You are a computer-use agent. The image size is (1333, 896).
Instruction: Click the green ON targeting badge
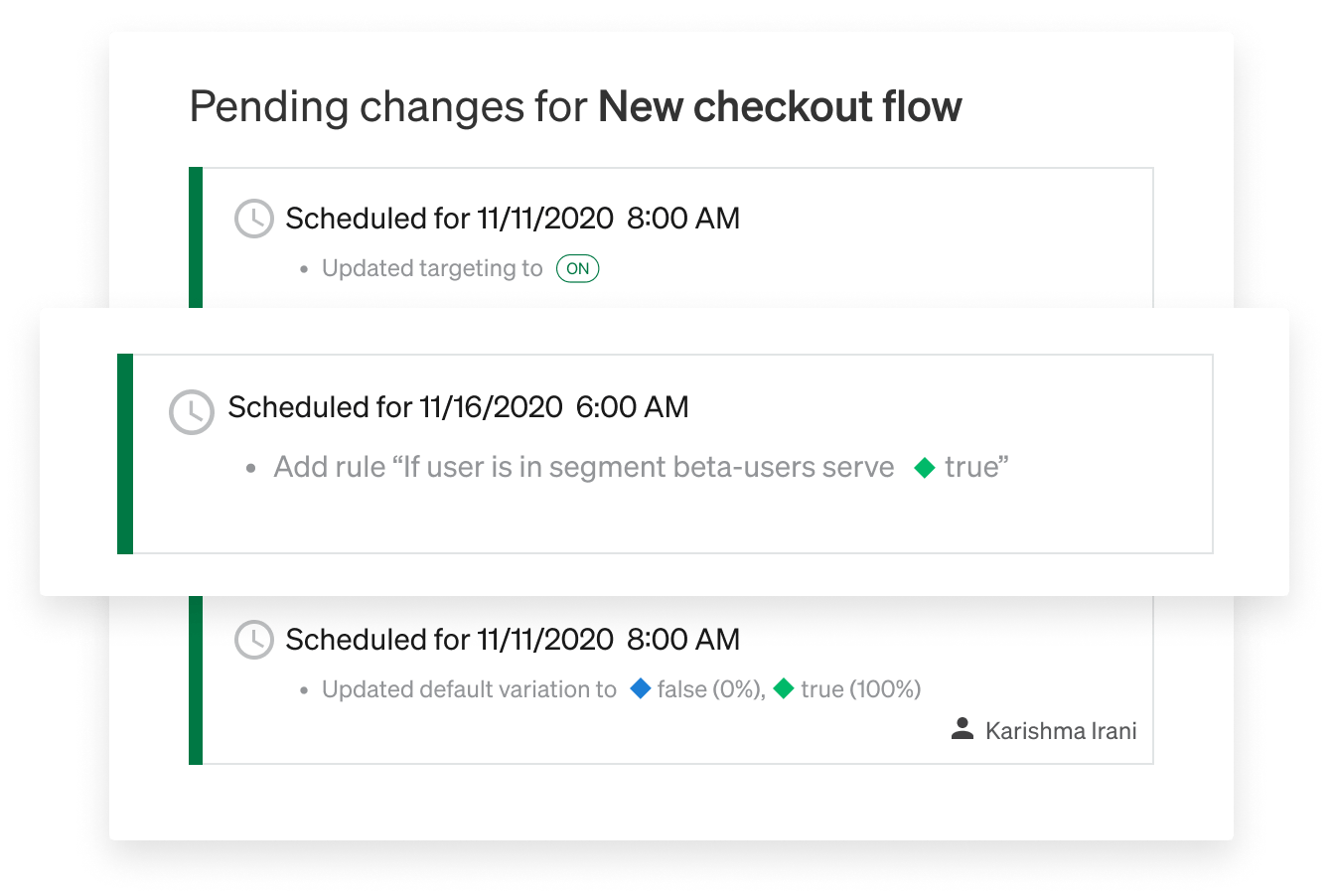(577, 268)
